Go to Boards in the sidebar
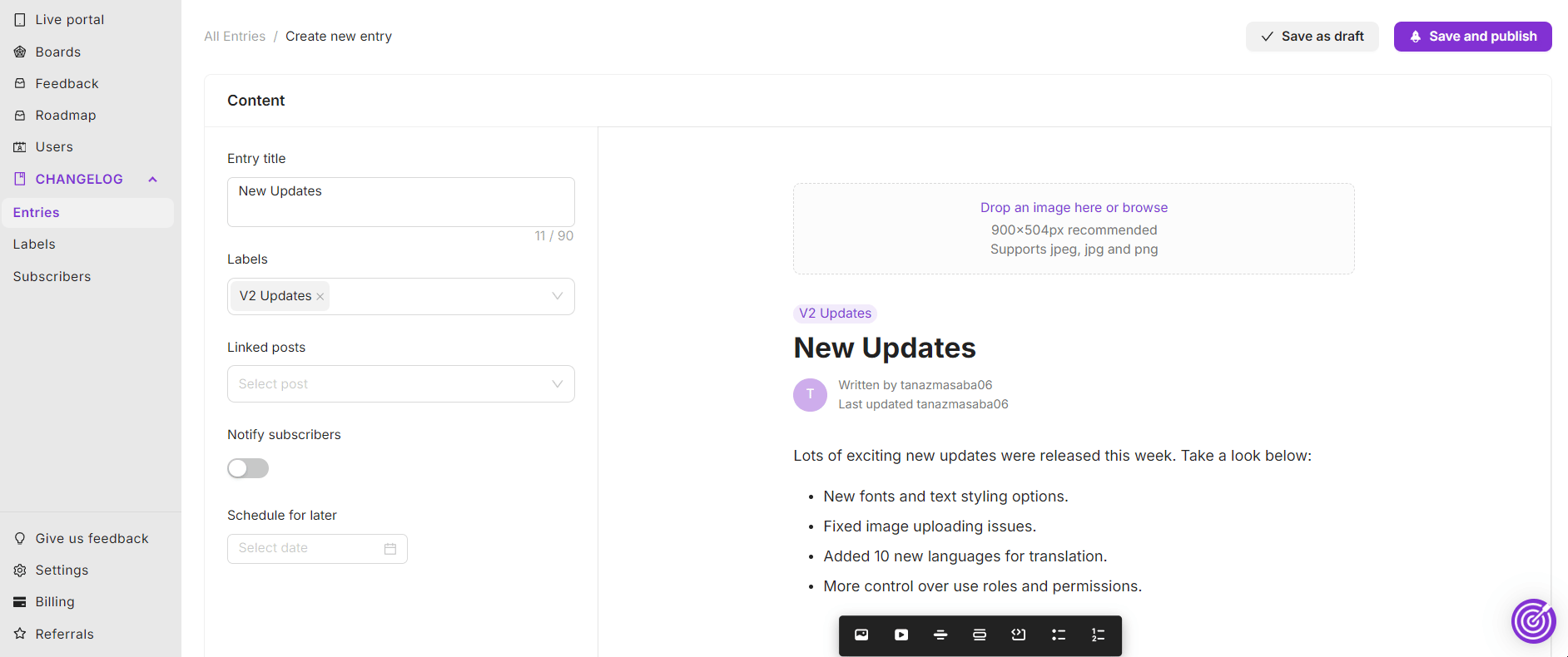Viewport: 1568px width, 657px height. pos(58,52)
